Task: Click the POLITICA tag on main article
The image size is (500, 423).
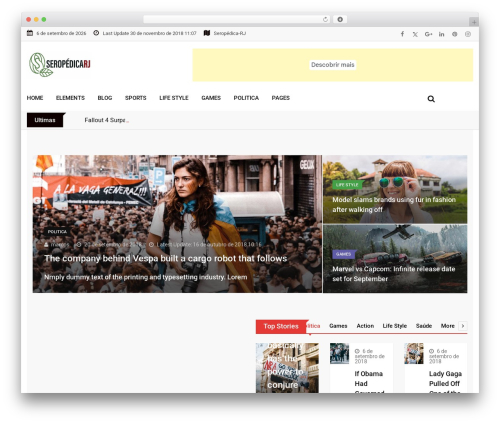Action: point(57,232)
